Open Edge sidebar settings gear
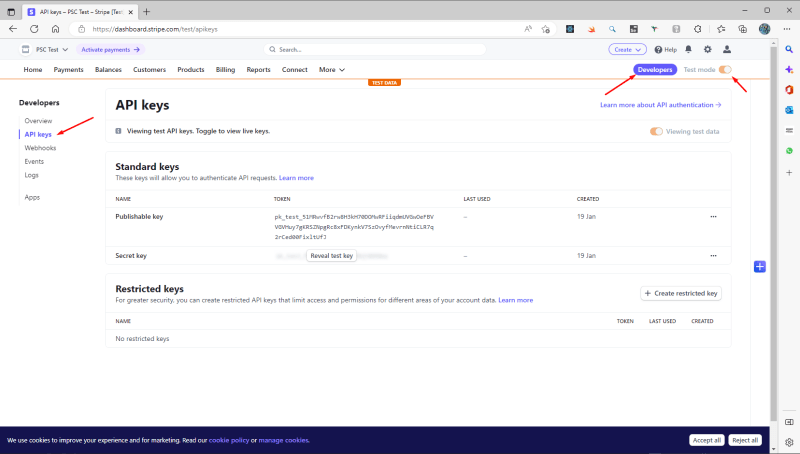Screen dimensions: 800x454 (x=789, y=443)
